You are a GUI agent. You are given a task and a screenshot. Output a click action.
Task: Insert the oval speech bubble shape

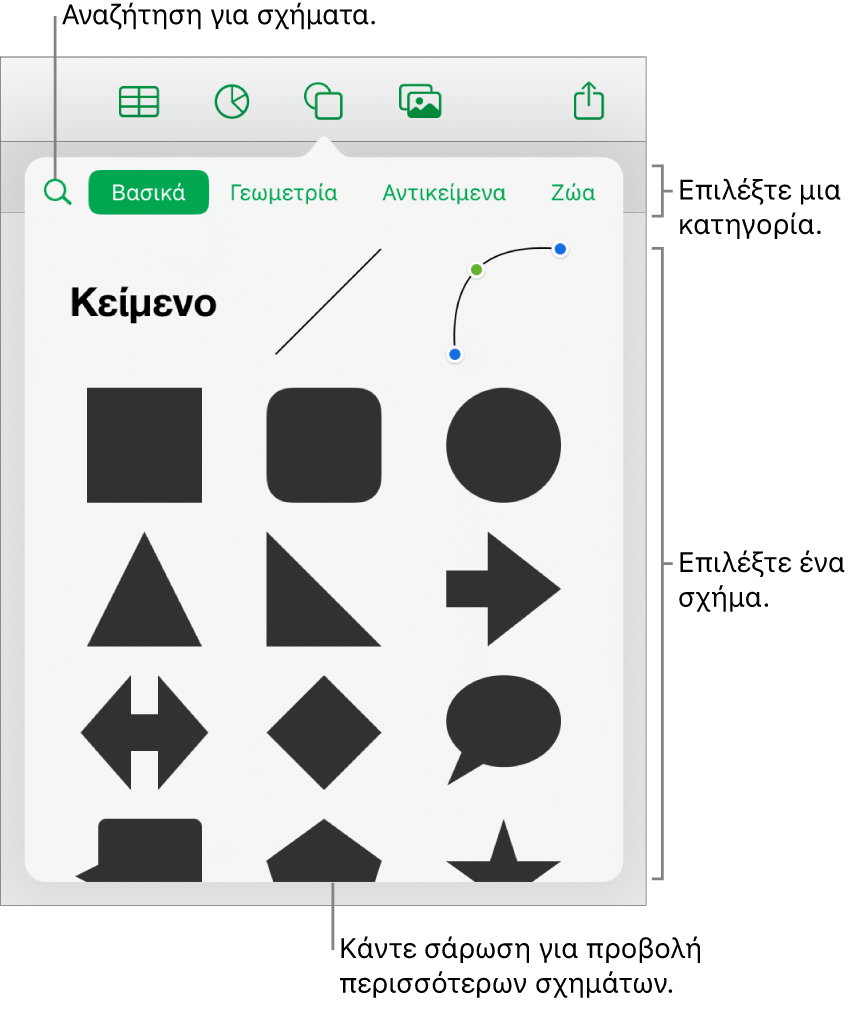tap(504, 730)
